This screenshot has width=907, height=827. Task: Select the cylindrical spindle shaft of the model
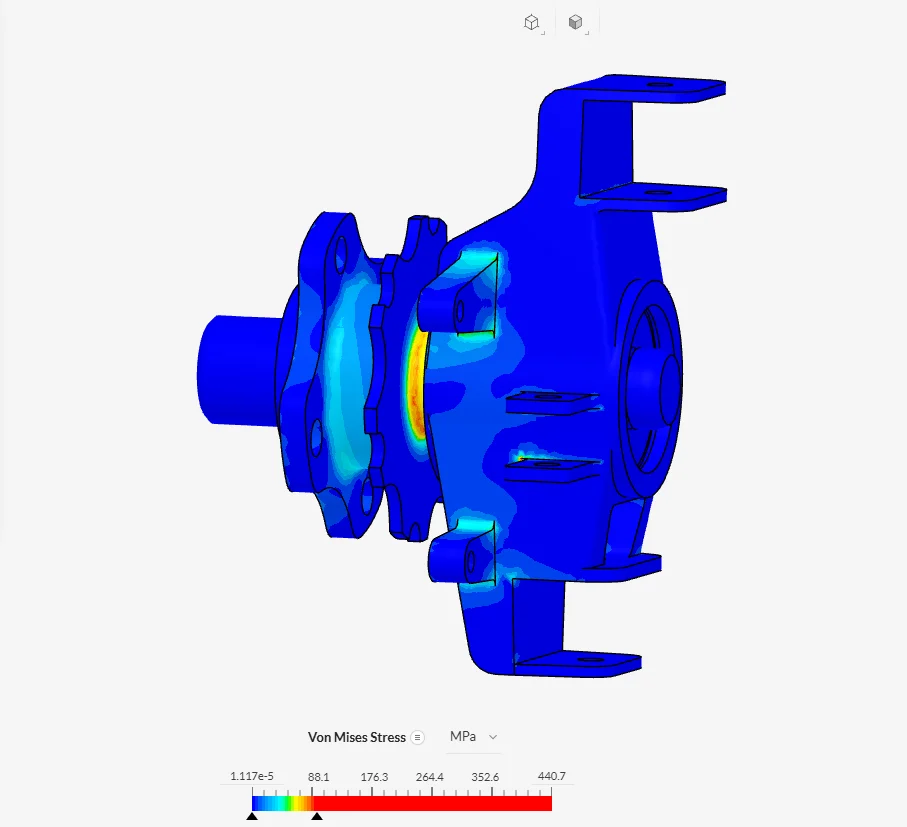238,370
